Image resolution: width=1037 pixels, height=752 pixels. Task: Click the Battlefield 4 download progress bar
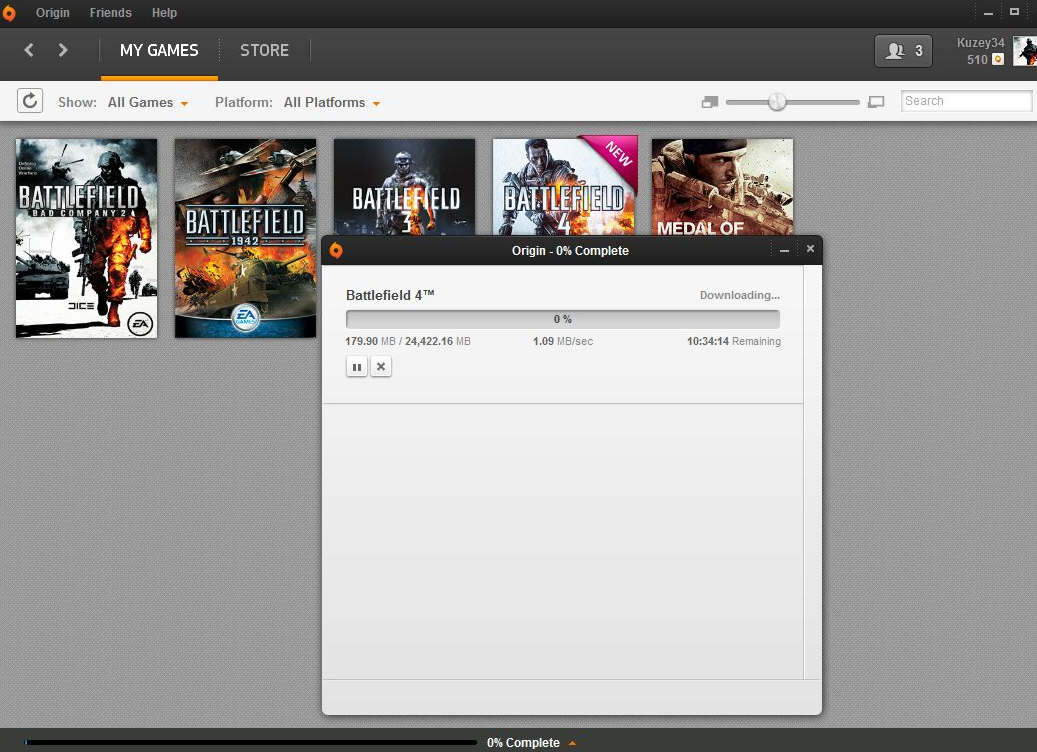pos(563,319)
